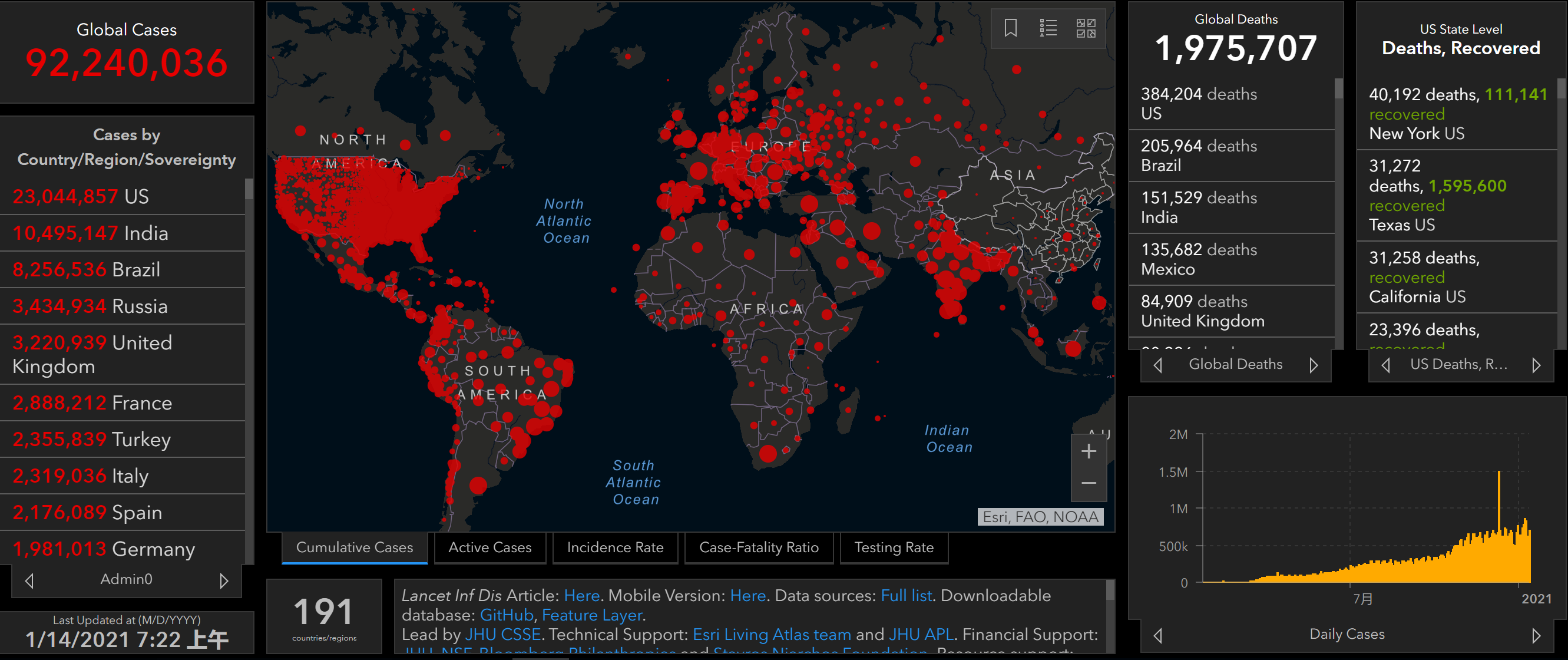Follow the JHU CSSE link
Image resolution: width=1568 pixels, height=660 pixels.
pos(503,635)
